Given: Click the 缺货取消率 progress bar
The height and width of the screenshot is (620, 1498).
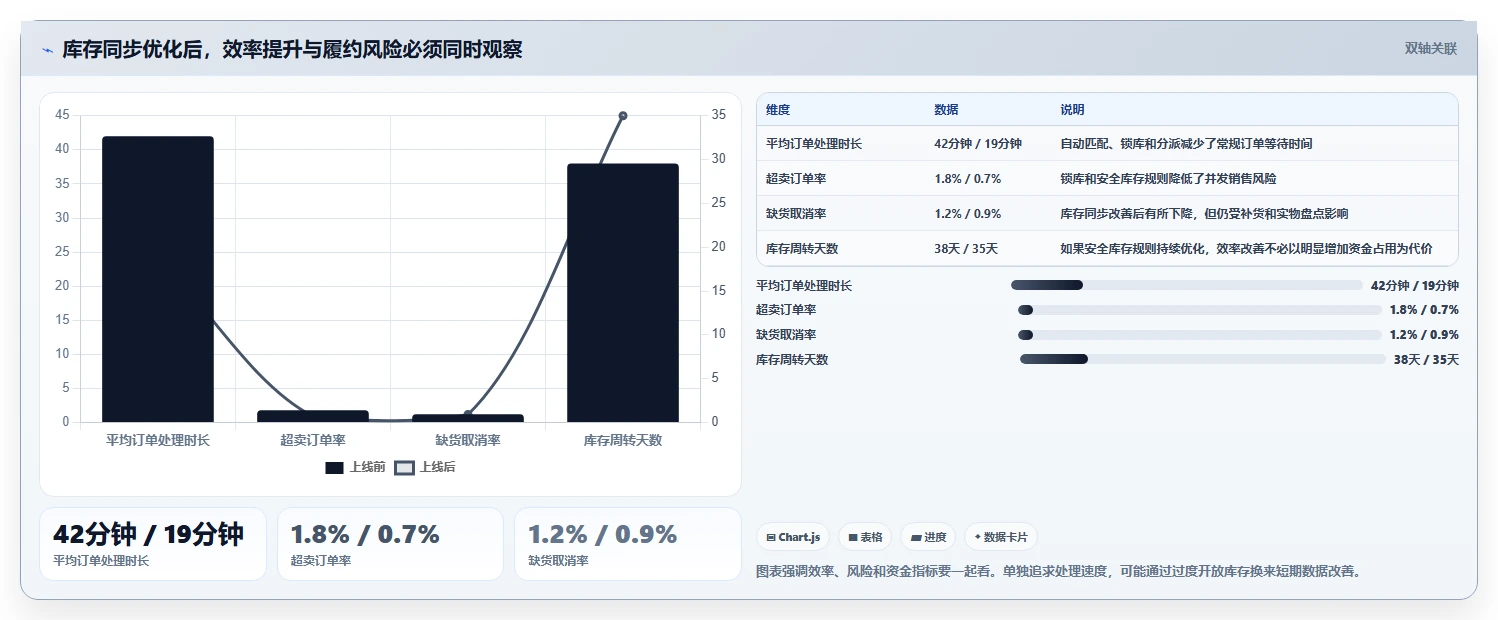Looking at the screenshot, I should (1199, 334).
